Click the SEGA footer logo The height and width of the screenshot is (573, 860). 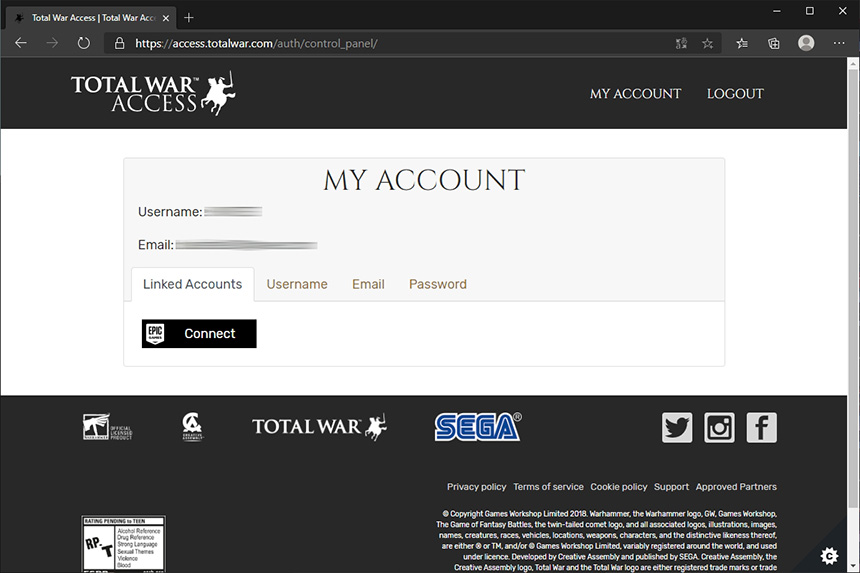(478, 427)
